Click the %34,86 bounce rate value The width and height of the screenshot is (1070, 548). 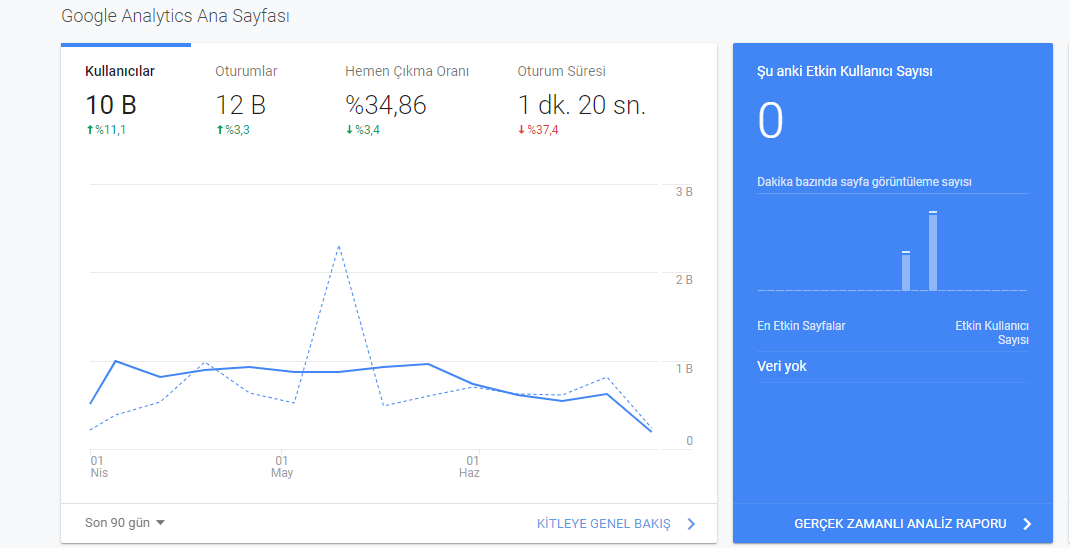tap(386, 105)
